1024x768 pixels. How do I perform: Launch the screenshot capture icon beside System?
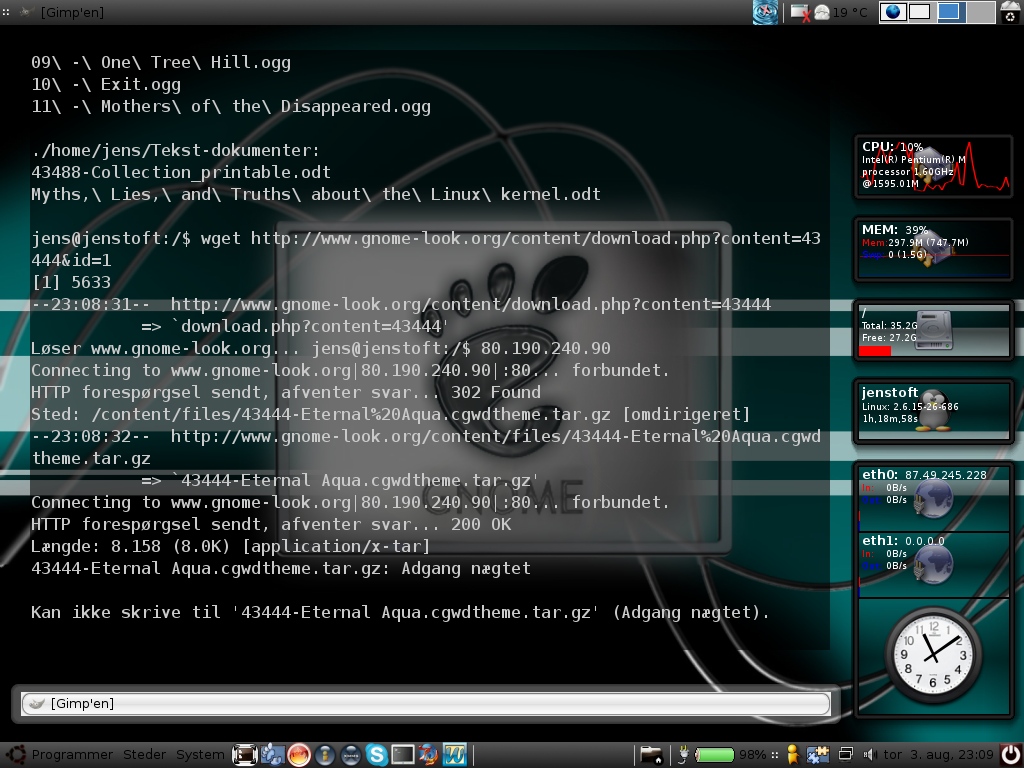(245, 755)
